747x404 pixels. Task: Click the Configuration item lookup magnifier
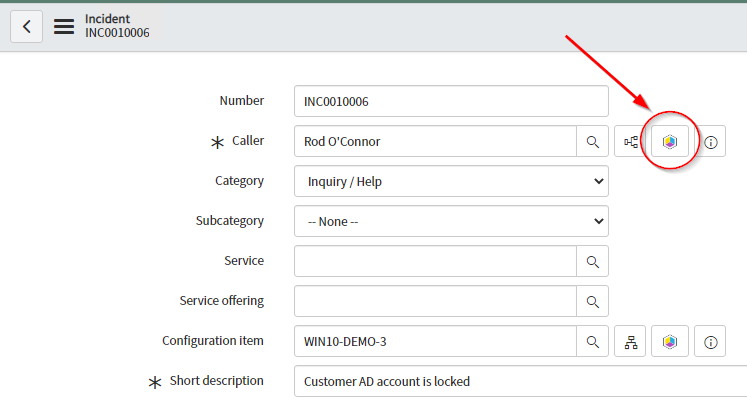click(592, 341)
